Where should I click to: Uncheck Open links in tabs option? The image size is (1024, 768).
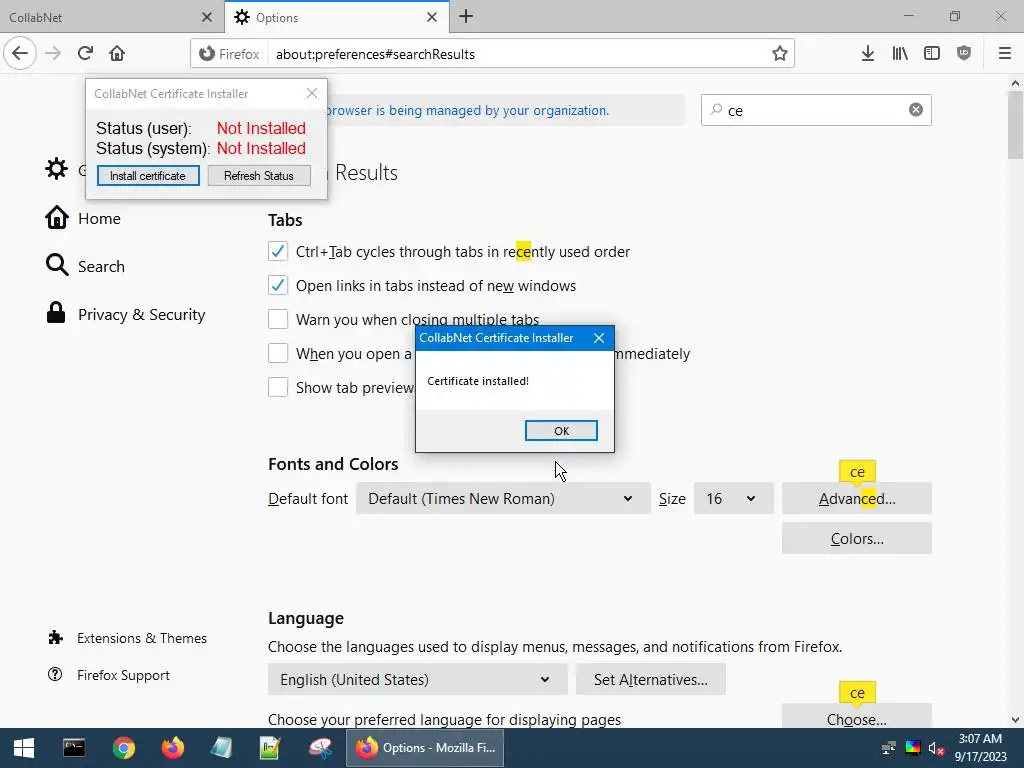coord(278,285)
